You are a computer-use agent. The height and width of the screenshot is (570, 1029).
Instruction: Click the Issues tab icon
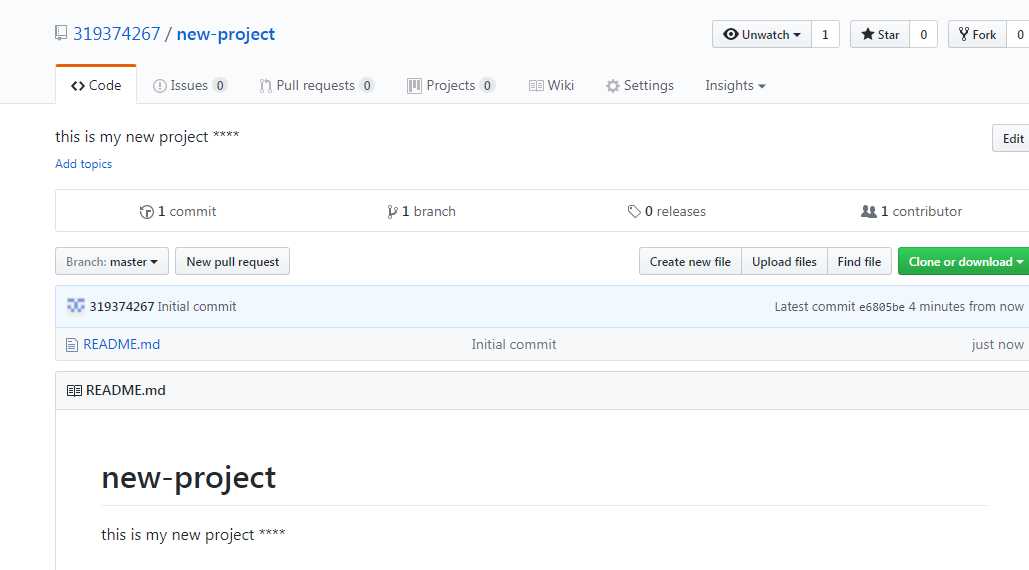tap(159, 86)
